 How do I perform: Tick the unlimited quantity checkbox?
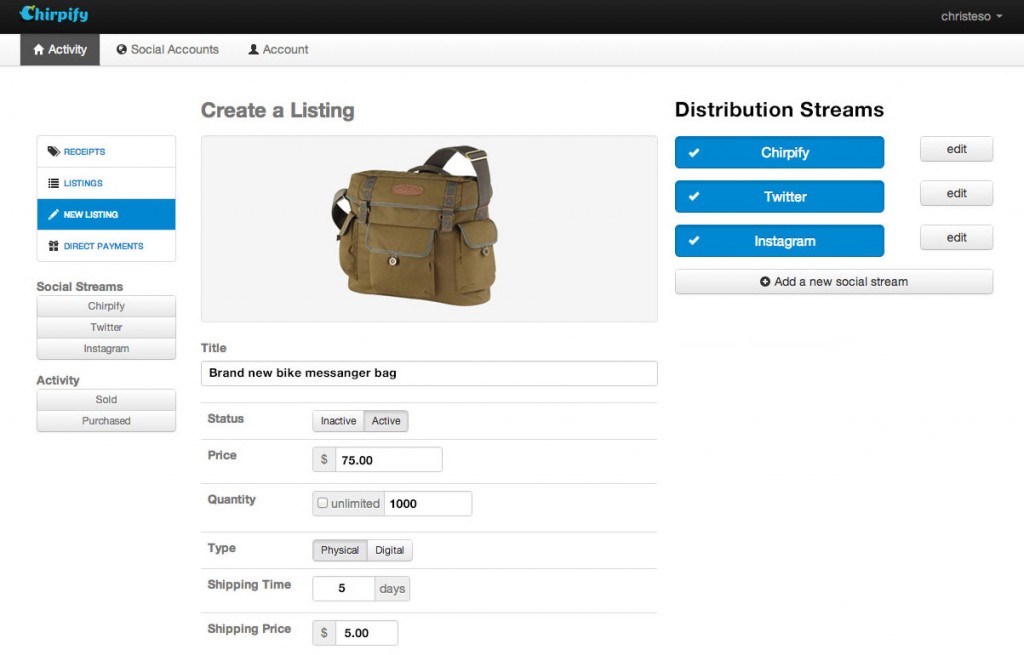point(323,503)
